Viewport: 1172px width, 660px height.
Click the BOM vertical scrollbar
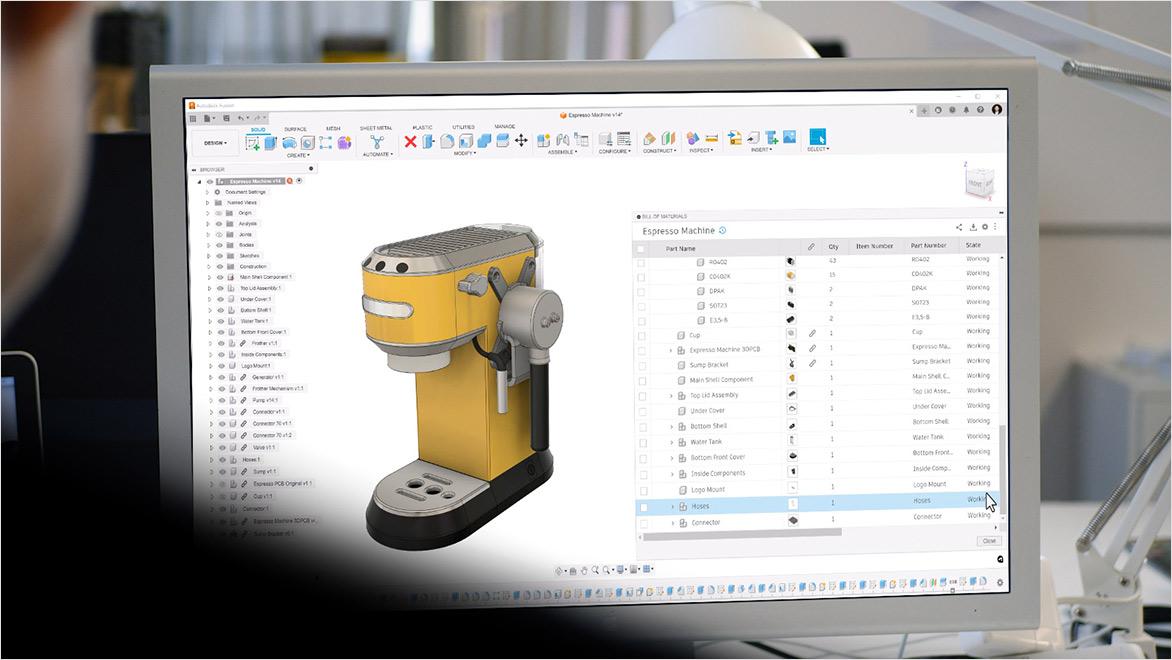click(x=1000, y=460)
